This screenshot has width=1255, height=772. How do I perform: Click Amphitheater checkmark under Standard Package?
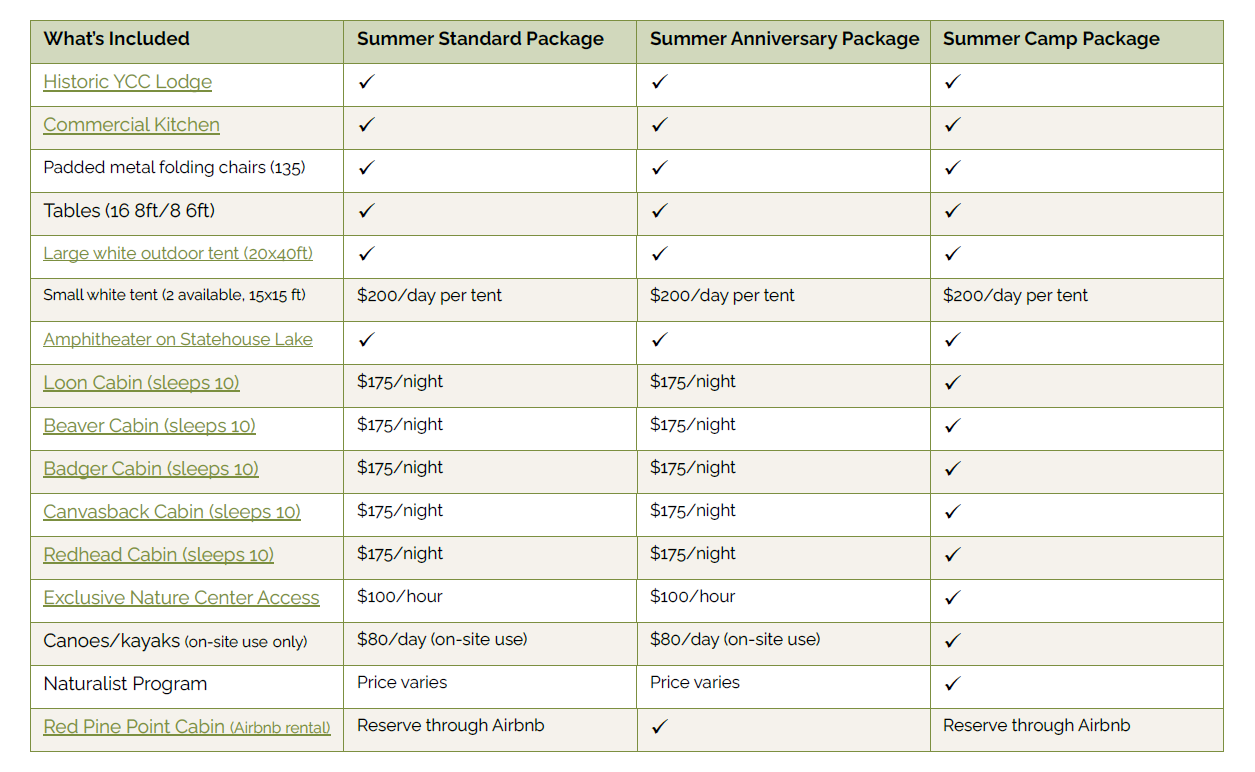tap(366, 340)
